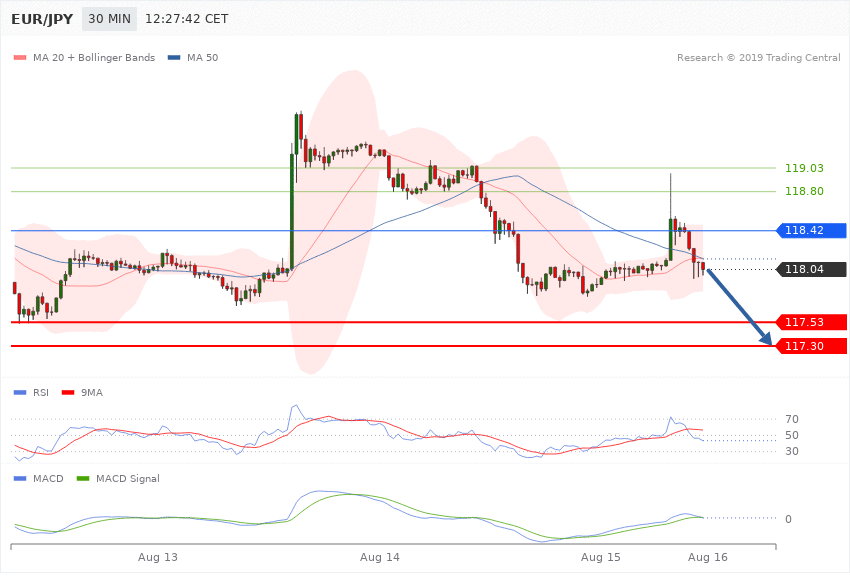The width and height of the screenshot is (850, 576).
Task: Click the MA 20 + Bollinger Bands legend swatch
Action: (x=20, y=57)
